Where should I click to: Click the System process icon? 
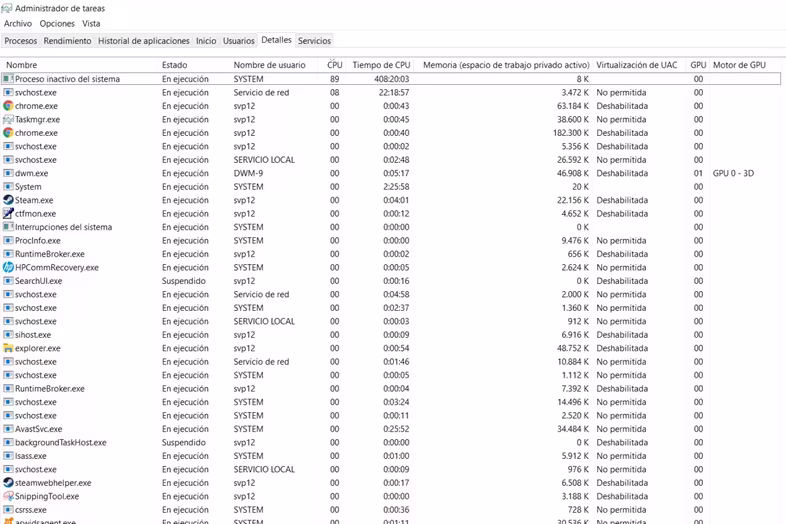pos(8,187)
